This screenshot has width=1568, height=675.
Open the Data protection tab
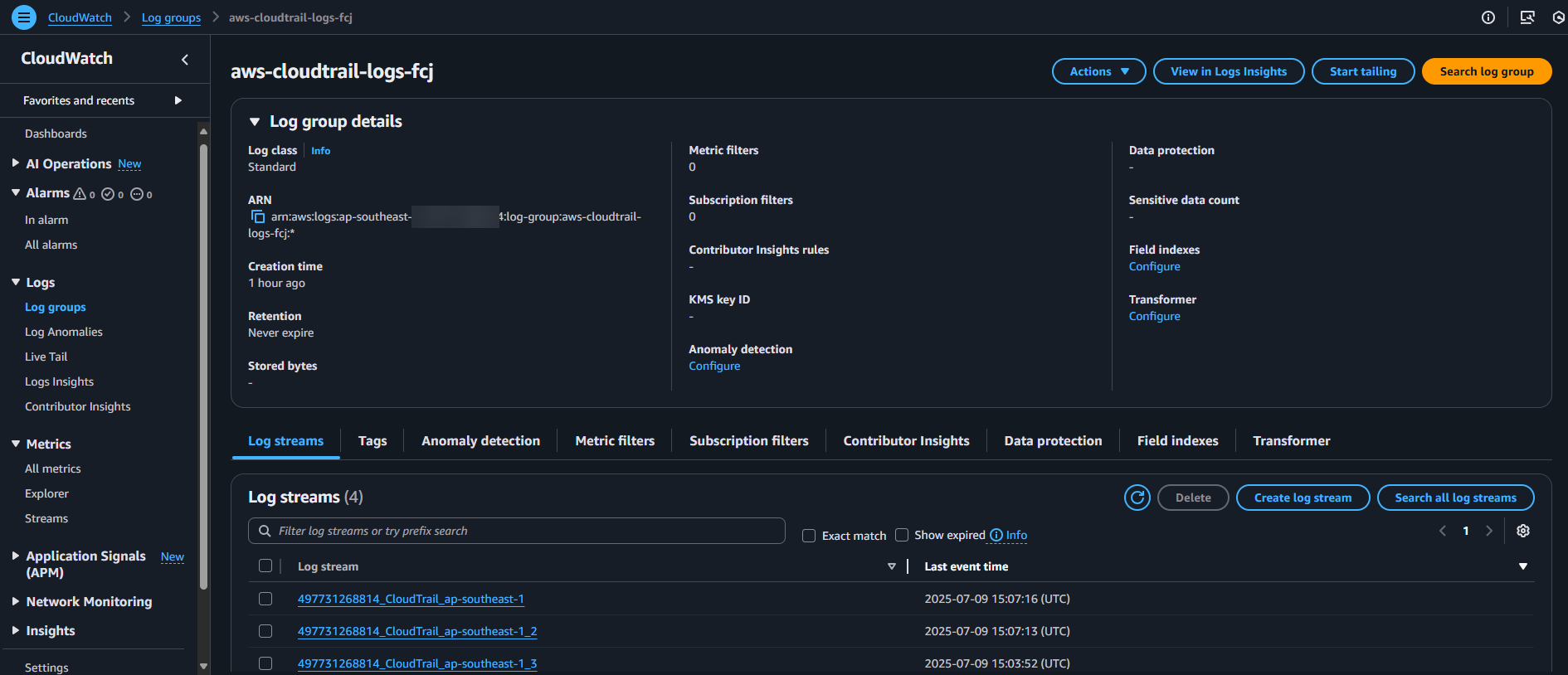1053,441
